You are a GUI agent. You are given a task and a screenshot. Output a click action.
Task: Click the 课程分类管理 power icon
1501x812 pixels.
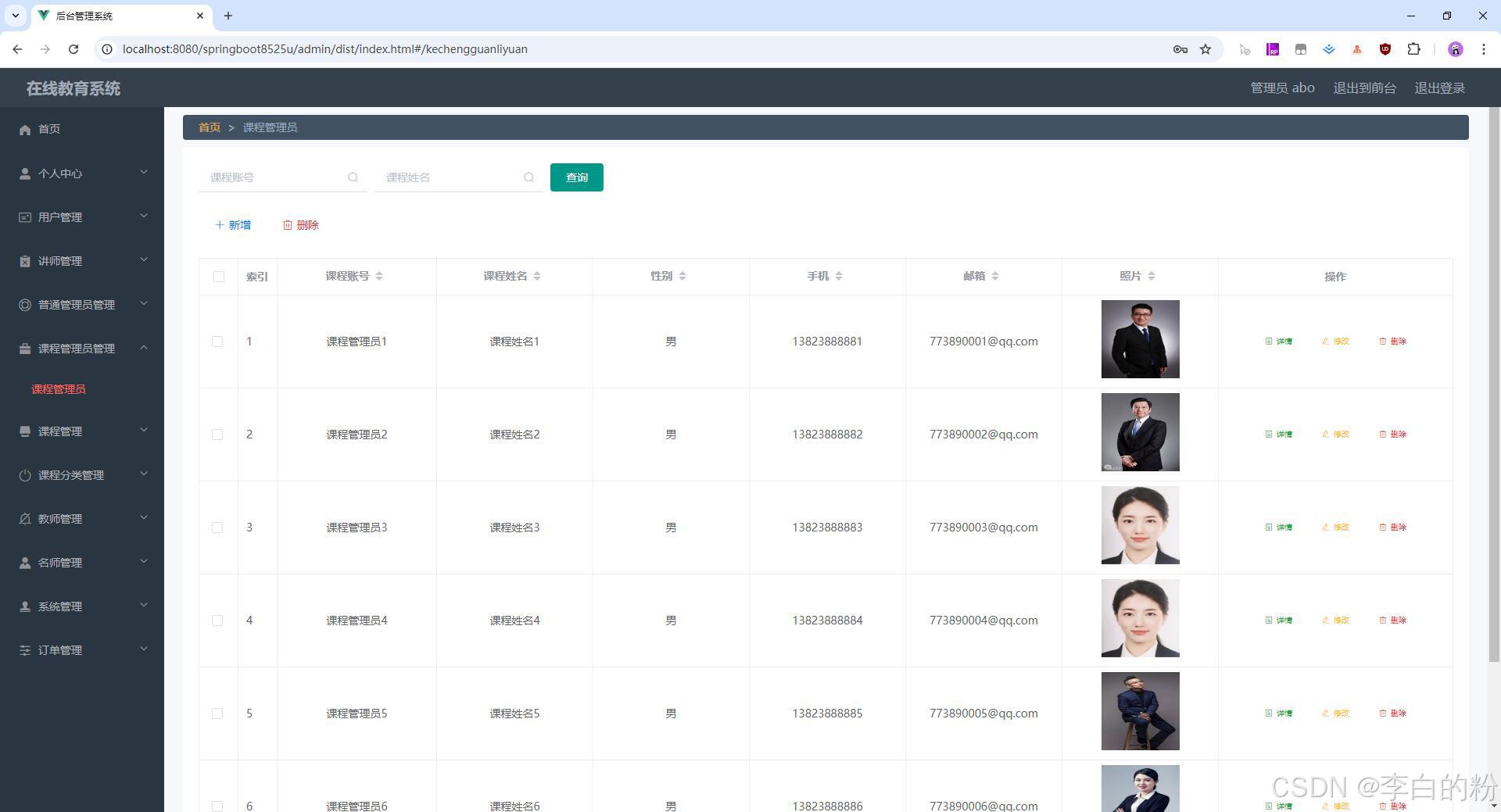pyautogui.click(x=25, y=475)
